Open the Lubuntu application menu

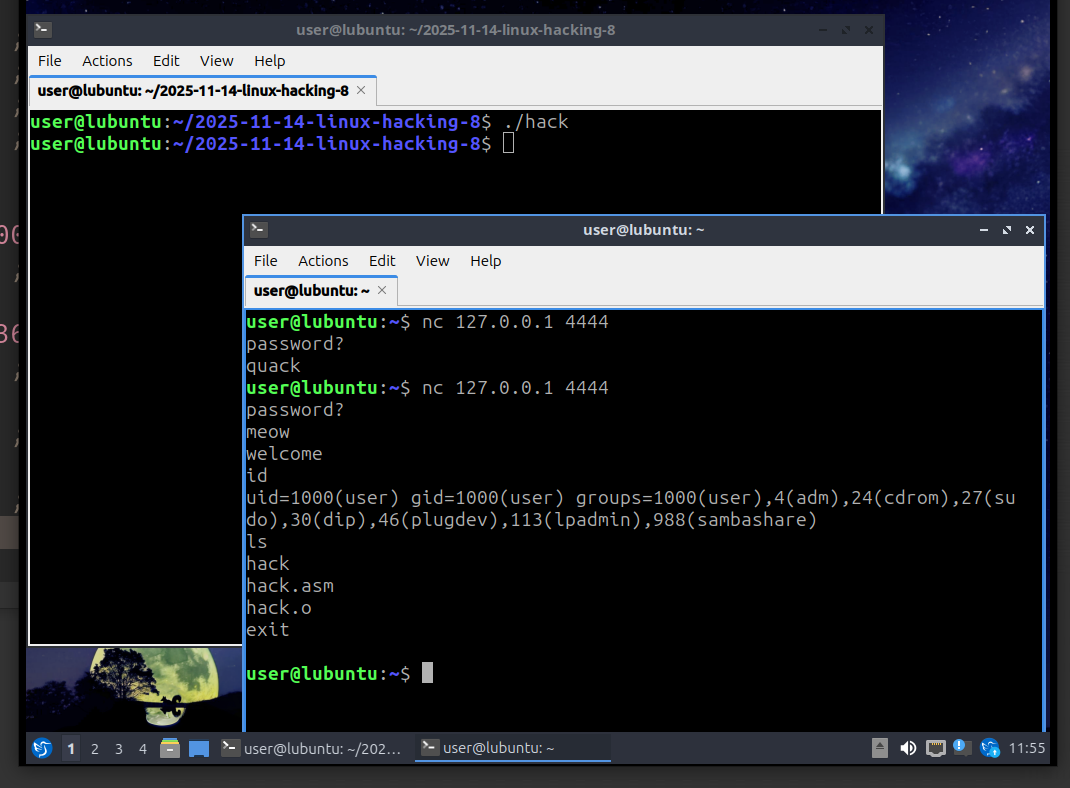41,748
